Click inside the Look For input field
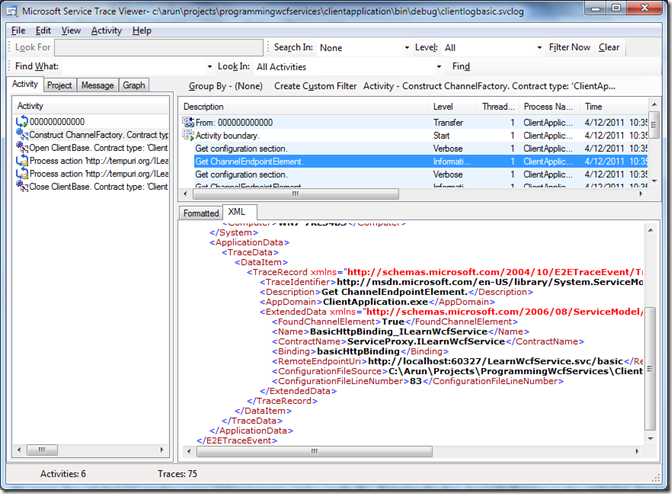This screenshot has width=672, height=494. tap(159, 48)
